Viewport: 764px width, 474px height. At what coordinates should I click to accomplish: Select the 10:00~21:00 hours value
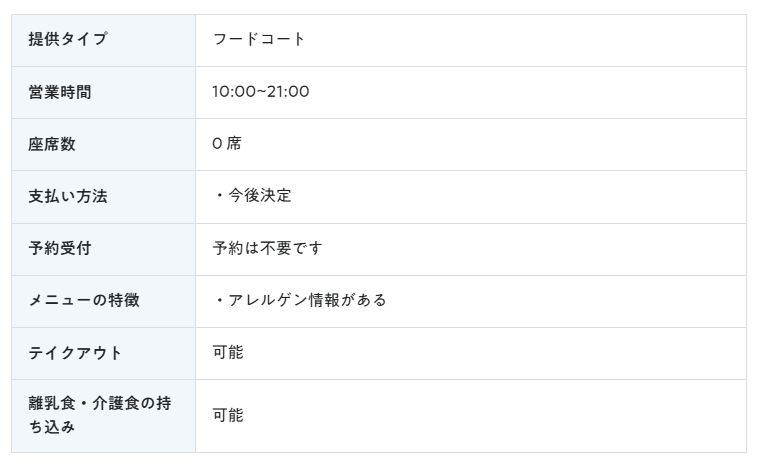coord(261,92)
